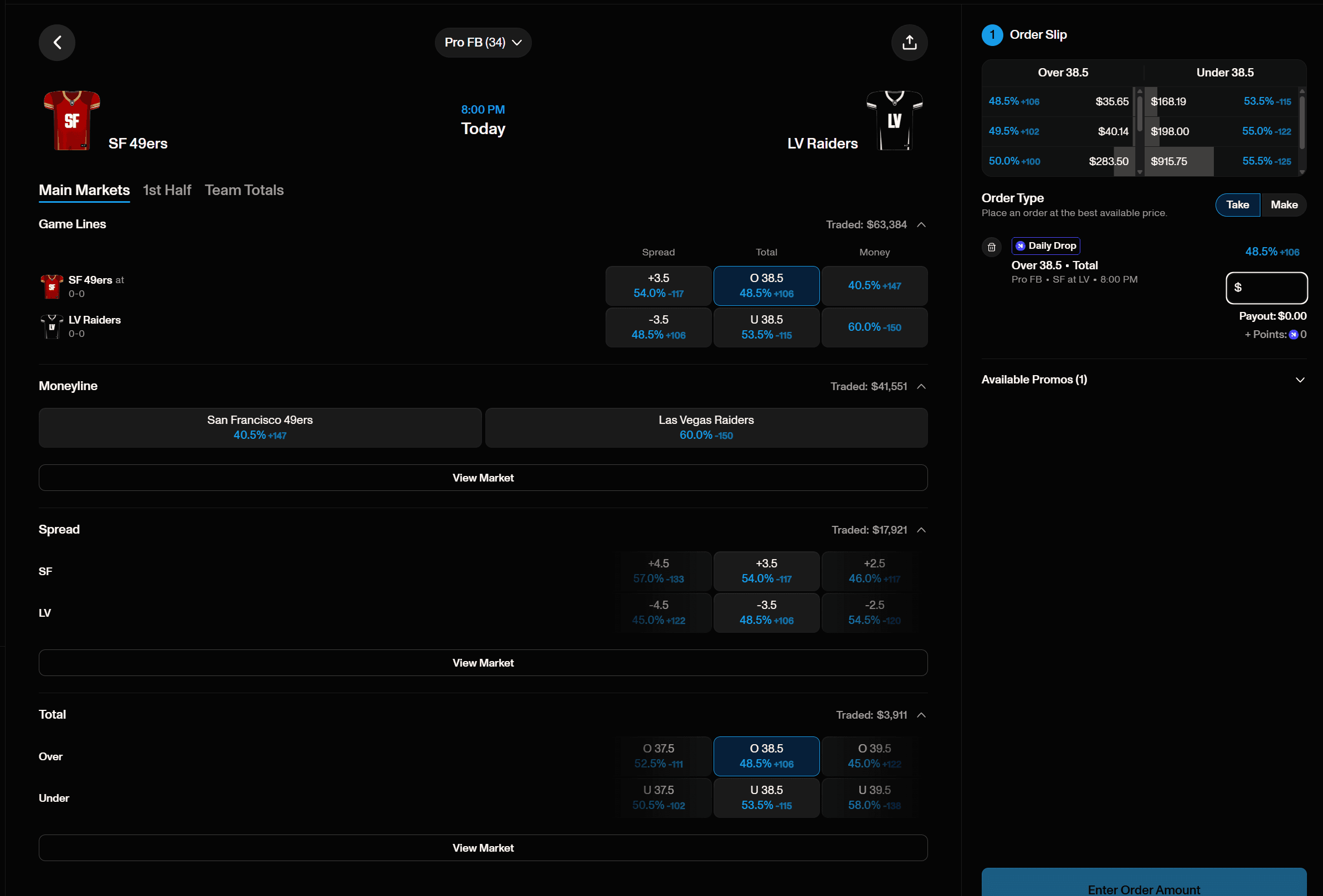Collapse the Moneyline section chevron

(x=922, y=387)
